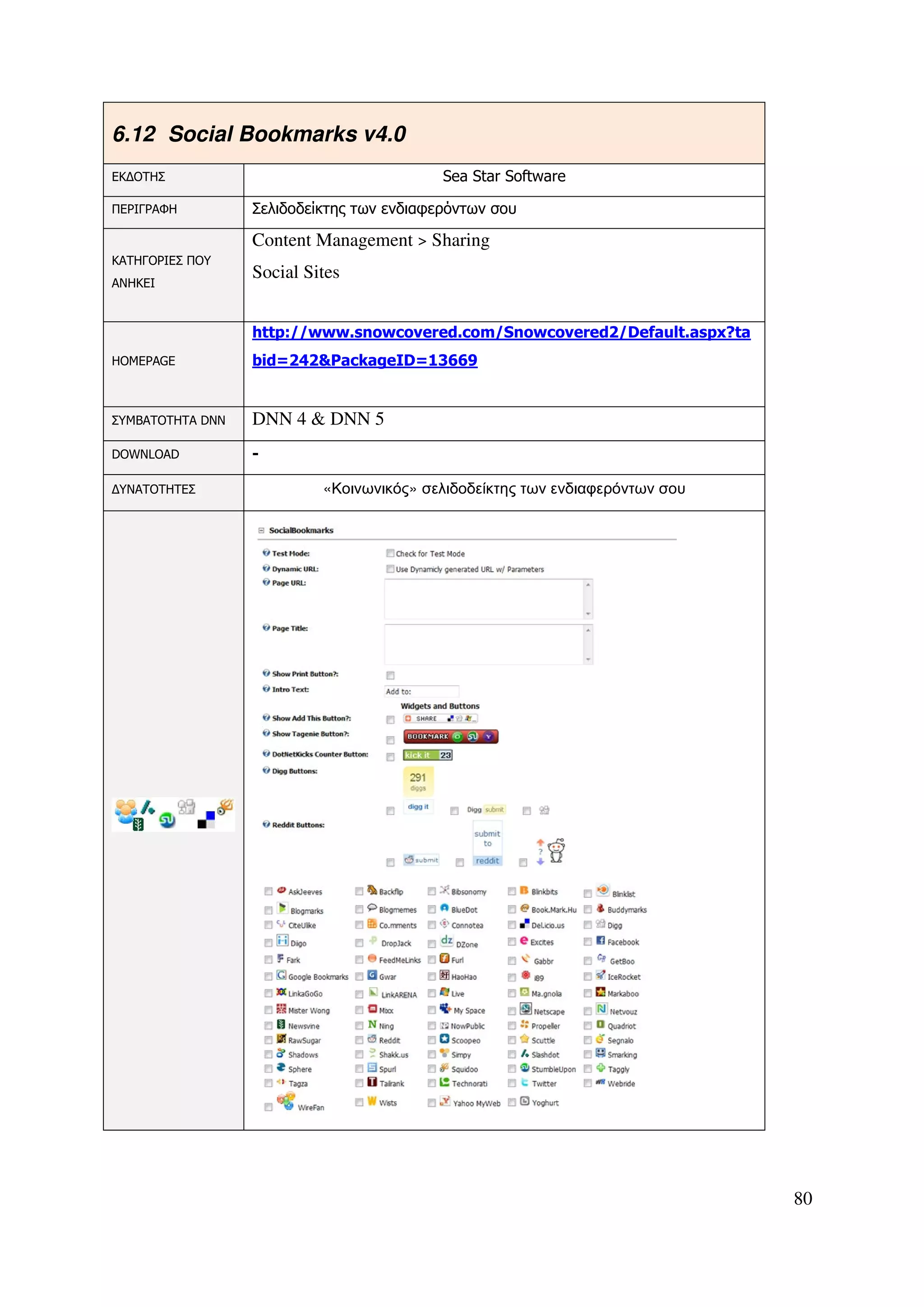Click the Tailrank icon
Image resolution: width=924 pixels, height=1307 pixels.
(x=372, y=1081)
